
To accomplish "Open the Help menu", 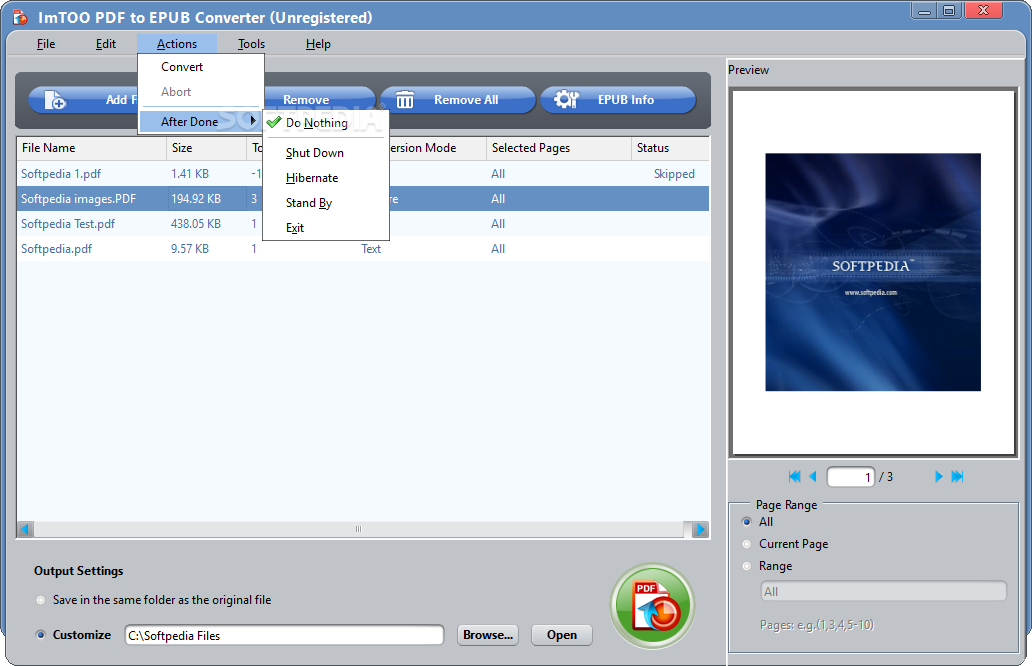I will click(318, 44).
